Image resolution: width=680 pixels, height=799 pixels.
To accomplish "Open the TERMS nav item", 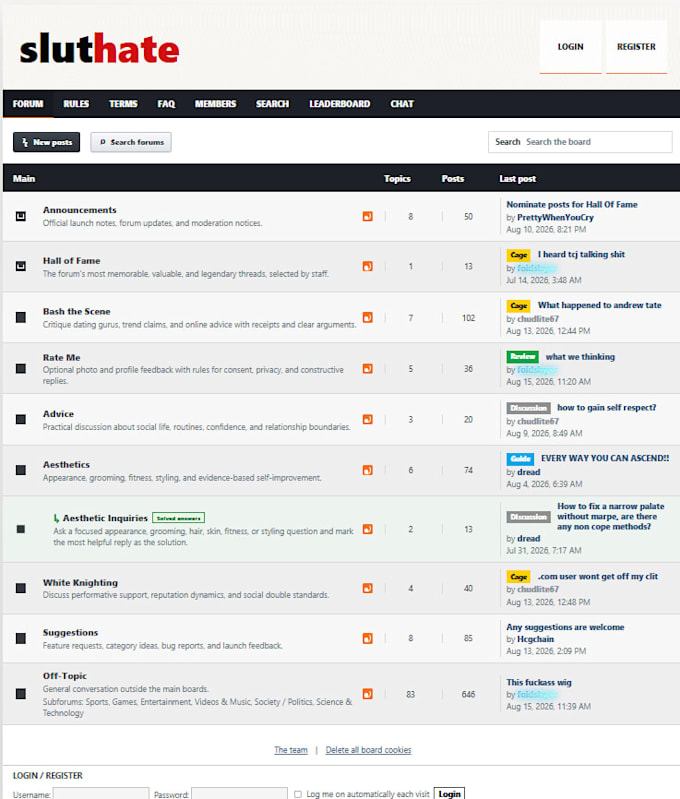I will click(x=123, y=104).
